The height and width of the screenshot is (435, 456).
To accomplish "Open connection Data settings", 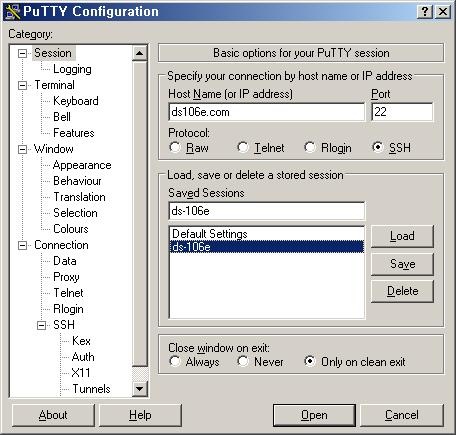I will (65, 261).
